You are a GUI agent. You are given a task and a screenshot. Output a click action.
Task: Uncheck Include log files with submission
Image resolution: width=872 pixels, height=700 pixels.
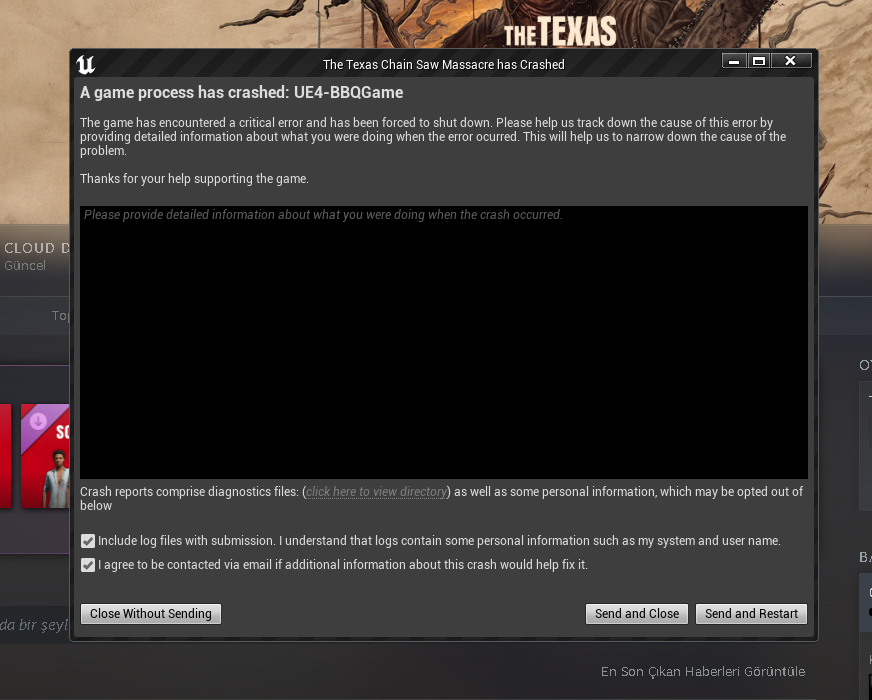tap(88, 541)
